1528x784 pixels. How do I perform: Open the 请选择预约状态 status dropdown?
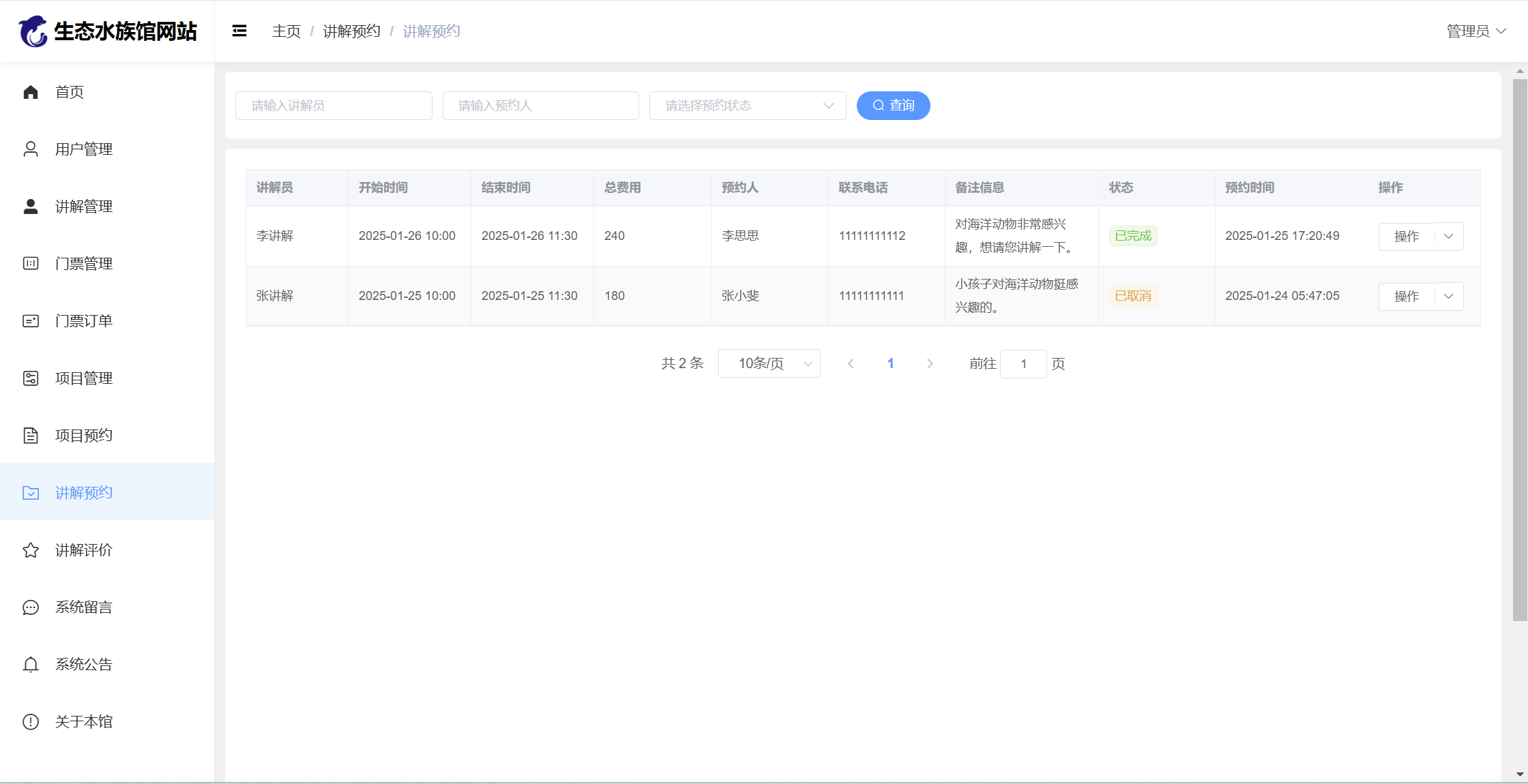pyautogui.click(x=747, y=106)
